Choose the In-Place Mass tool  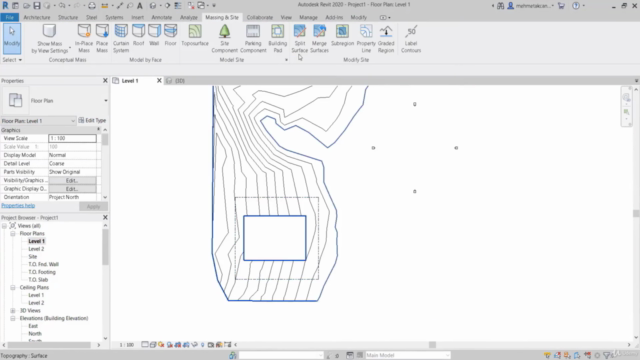(84, 39)
